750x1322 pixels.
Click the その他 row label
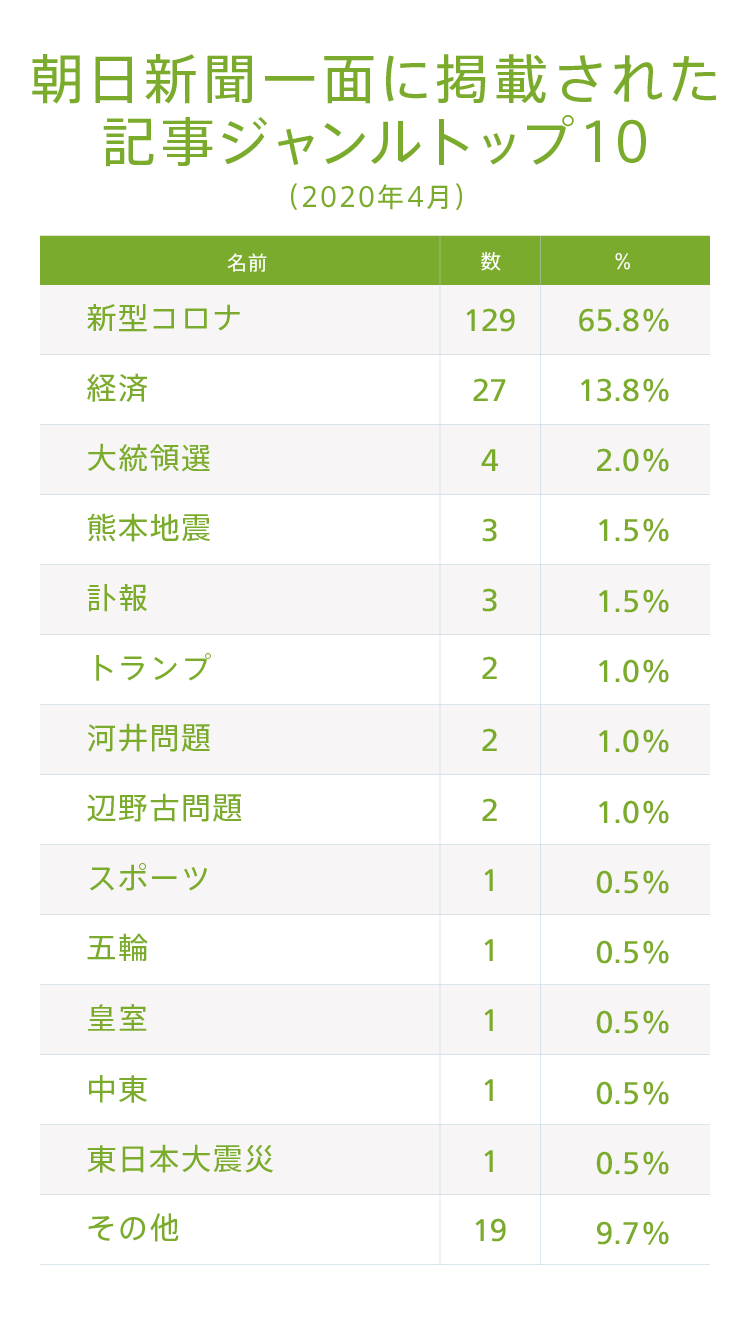[x=133, y=1229]
